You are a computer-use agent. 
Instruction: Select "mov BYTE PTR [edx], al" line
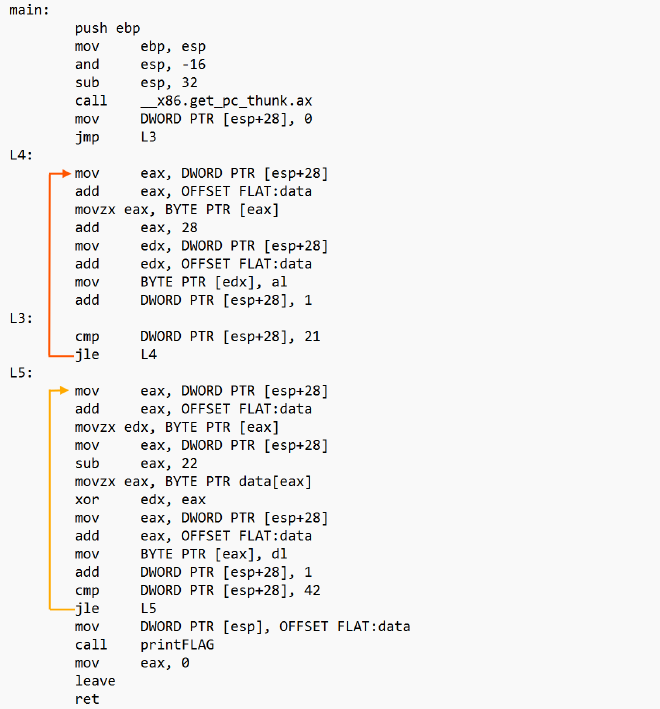181,282
